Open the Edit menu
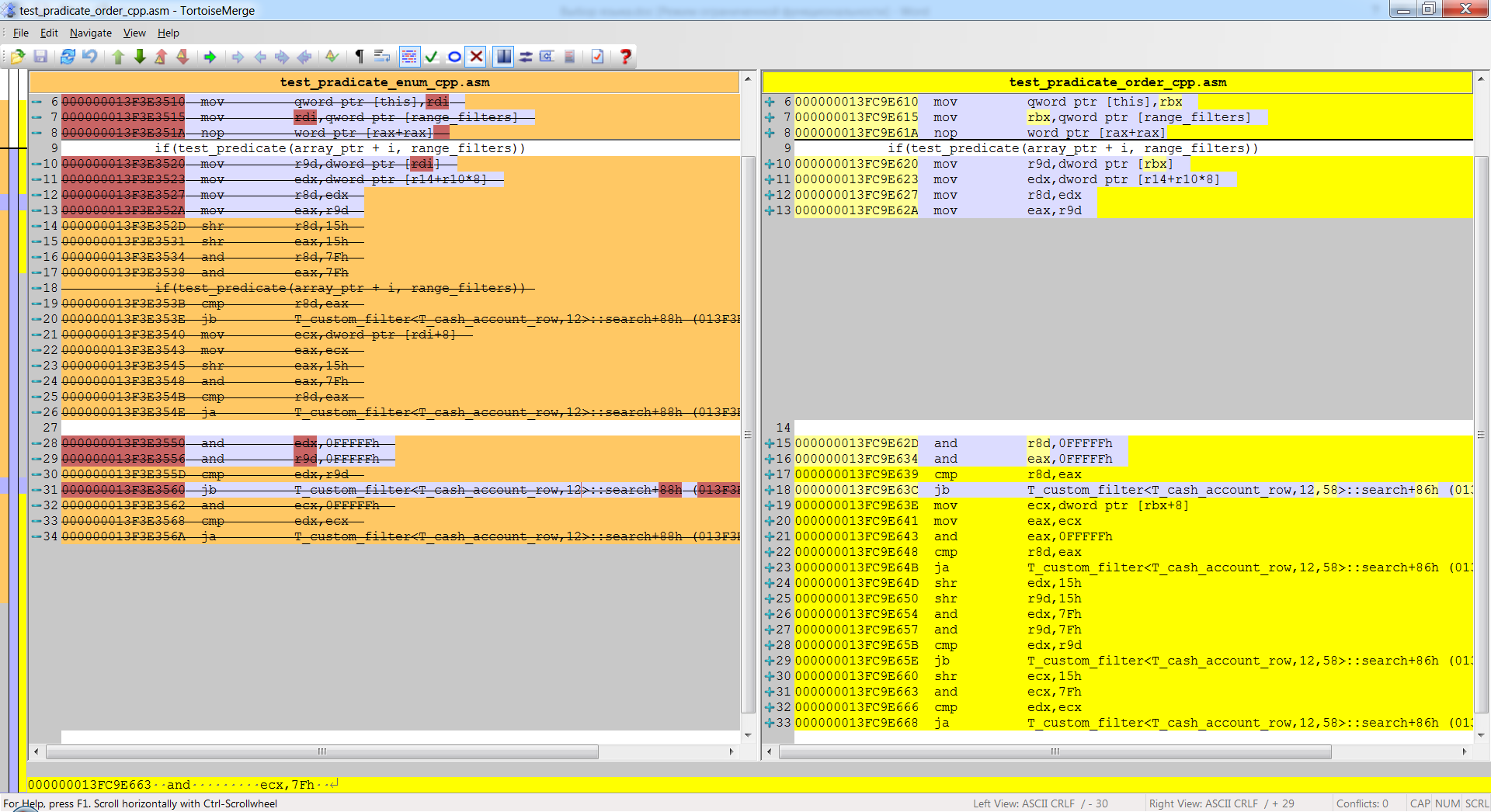The height and width of the screenshot is (812, 1491). click(49, 33)
